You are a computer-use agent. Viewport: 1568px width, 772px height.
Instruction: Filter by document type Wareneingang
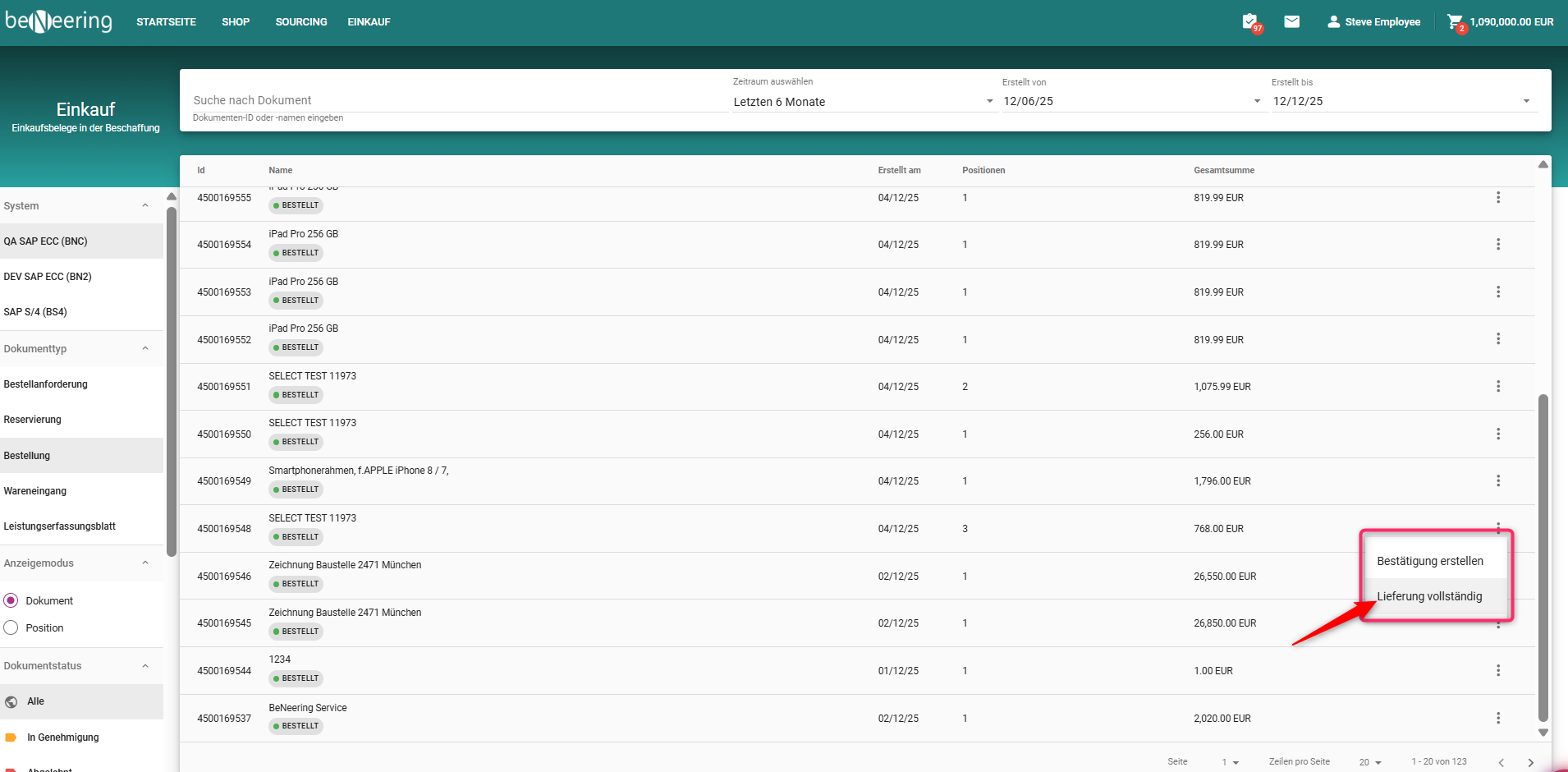coord(81,490)
